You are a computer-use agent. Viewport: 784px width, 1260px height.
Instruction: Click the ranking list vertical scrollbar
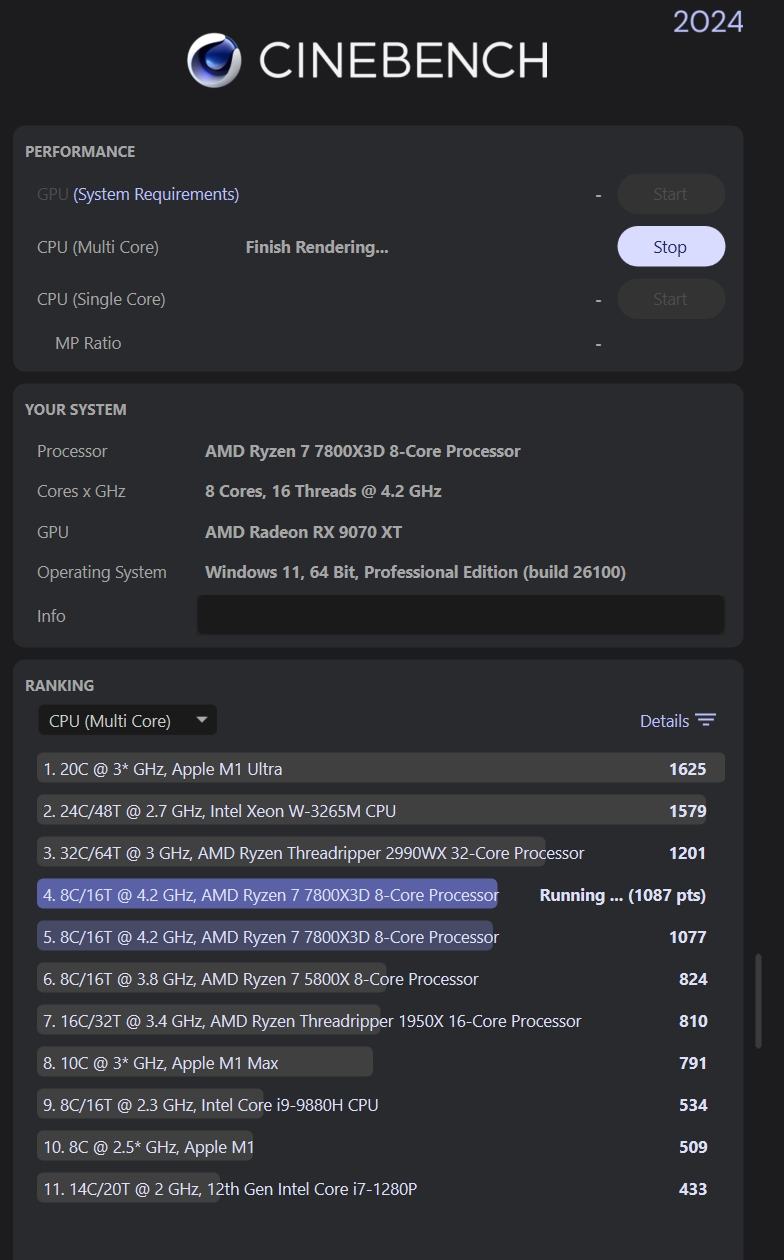pos(758,1000)
